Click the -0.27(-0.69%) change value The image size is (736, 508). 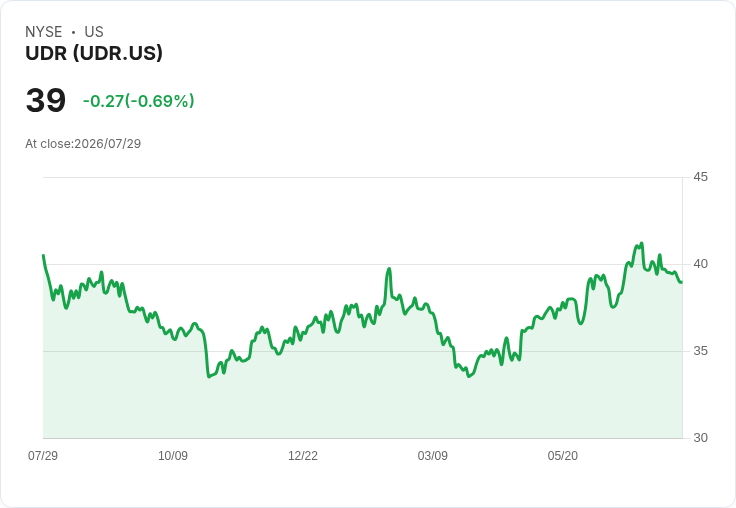(138, 101)
